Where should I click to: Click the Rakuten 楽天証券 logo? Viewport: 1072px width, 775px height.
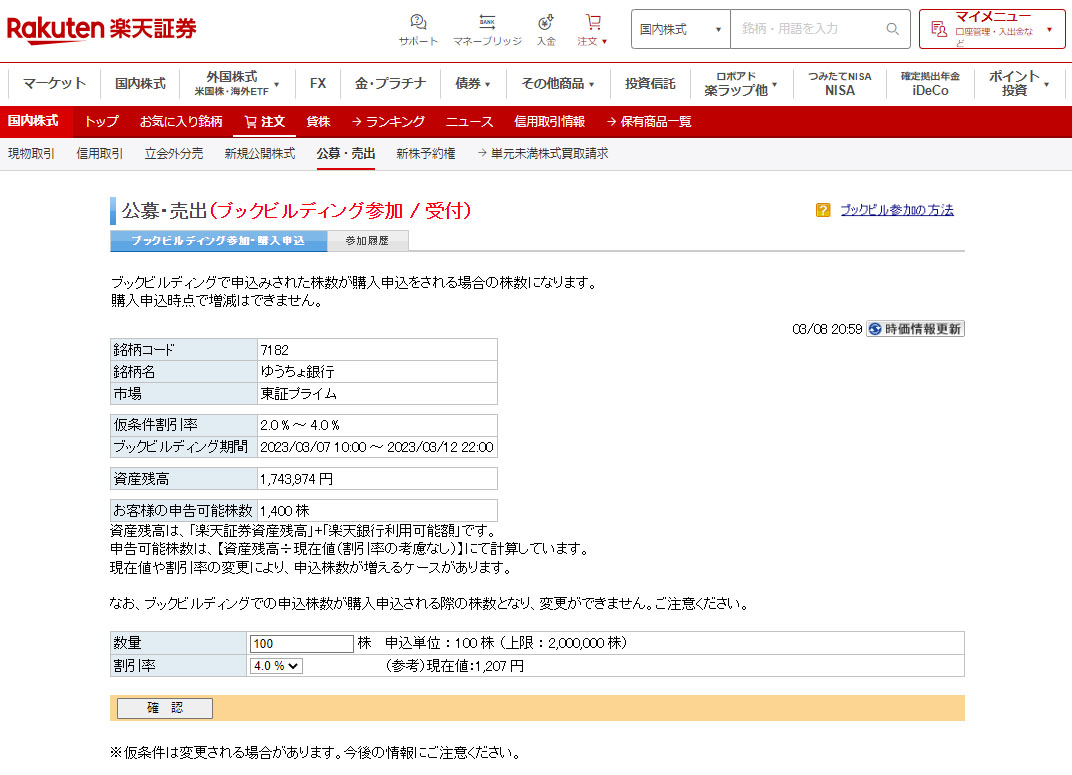101,29
